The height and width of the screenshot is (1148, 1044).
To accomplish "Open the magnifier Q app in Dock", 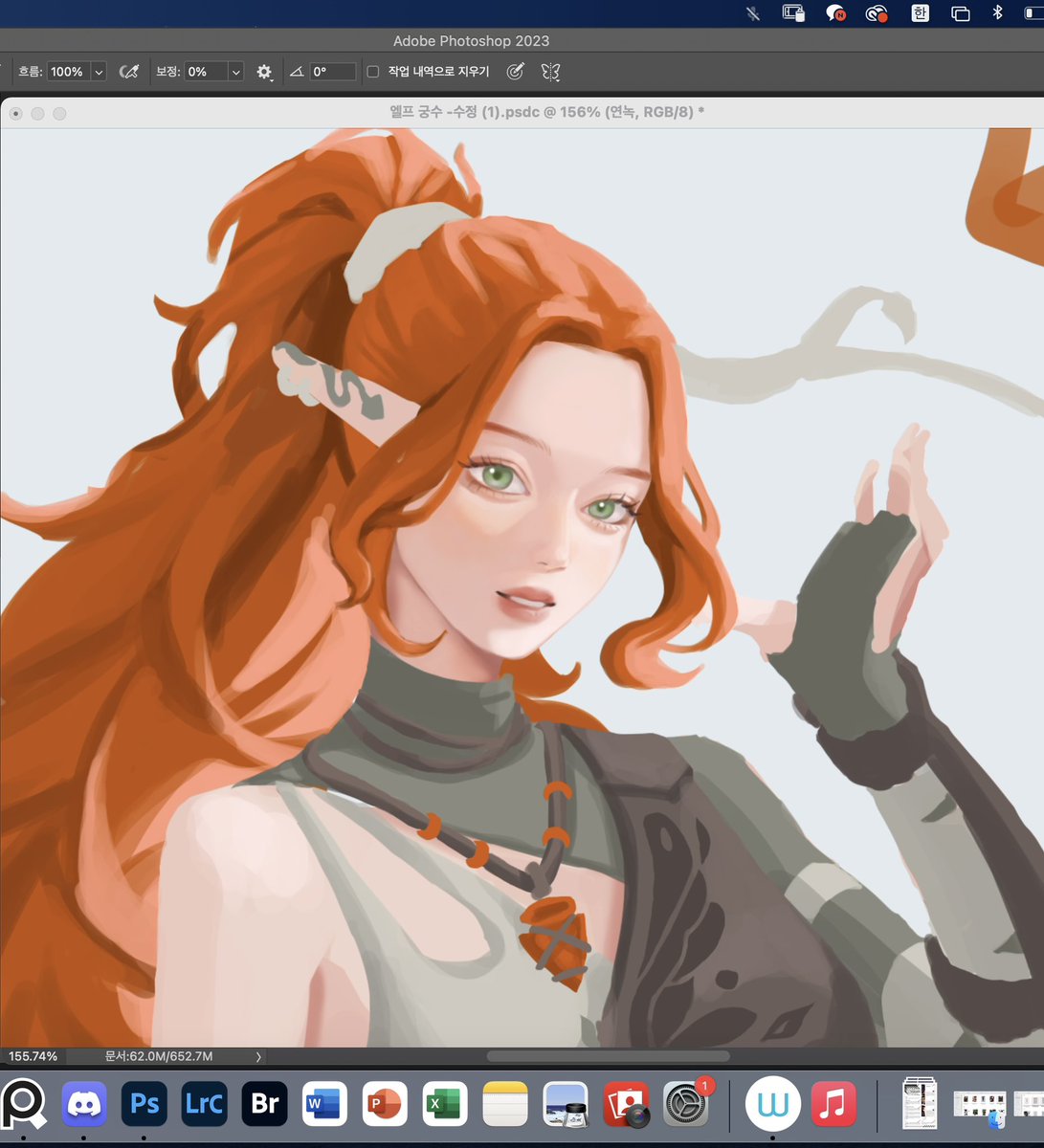I will [22, 1103].
